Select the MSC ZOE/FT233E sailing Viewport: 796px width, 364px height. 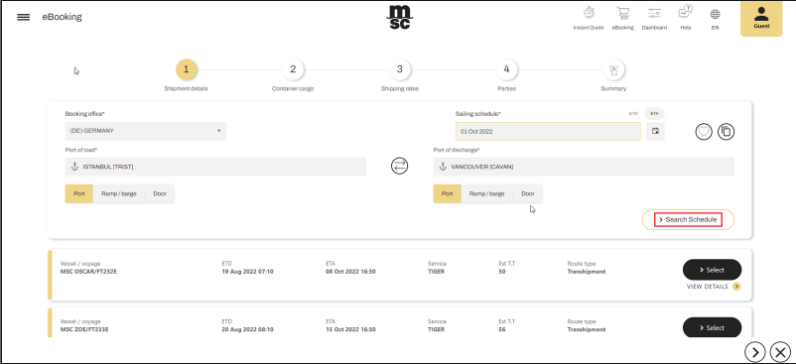[x=712, y=327]
